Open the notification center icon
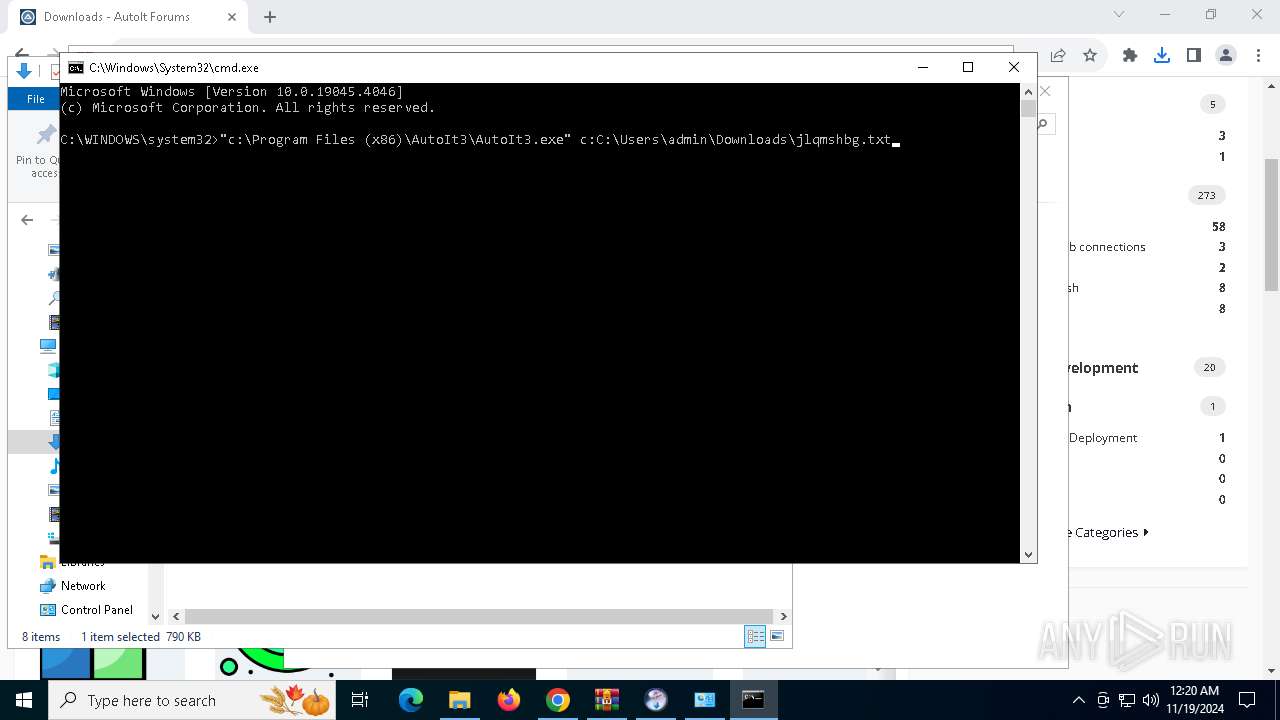The width and height of the screenshot is (1280, 720). [1247, 700]
